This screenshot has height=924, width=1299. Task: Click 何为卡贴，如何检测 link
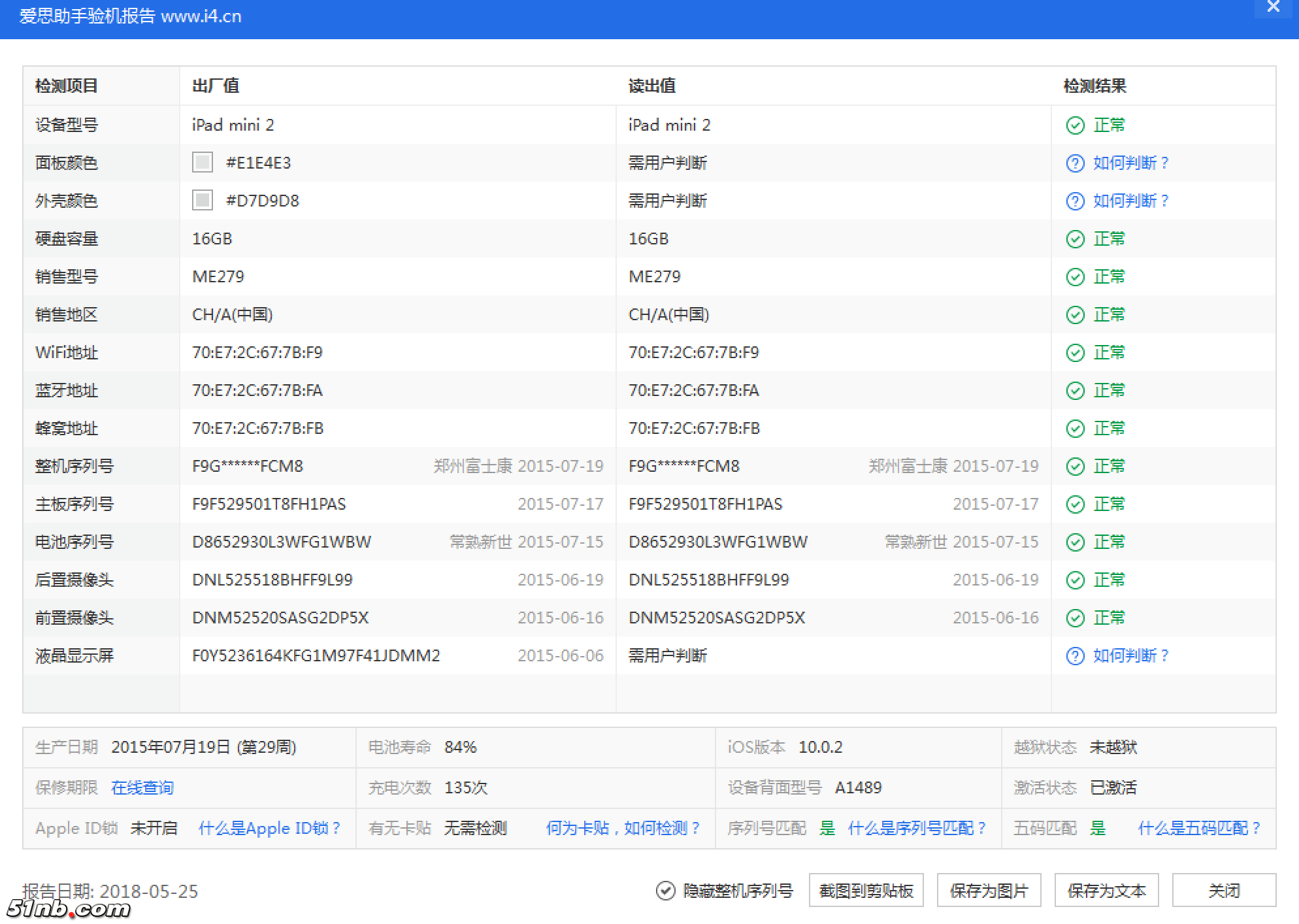pyautogui.click(x=623, y=828)
